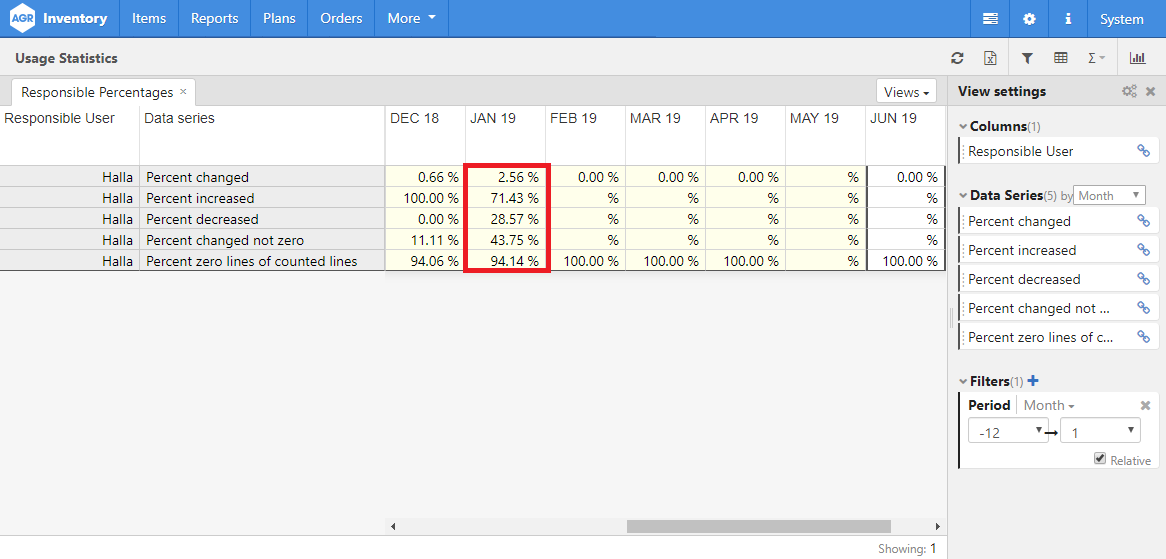1166x559 pixels.
Task: Collapse the Columns section
Action: 963,127
